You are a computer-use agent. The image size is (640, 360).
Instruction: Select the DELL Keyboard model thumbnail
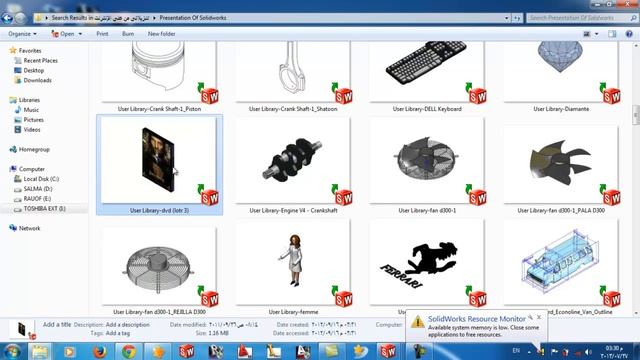[427, 72]
